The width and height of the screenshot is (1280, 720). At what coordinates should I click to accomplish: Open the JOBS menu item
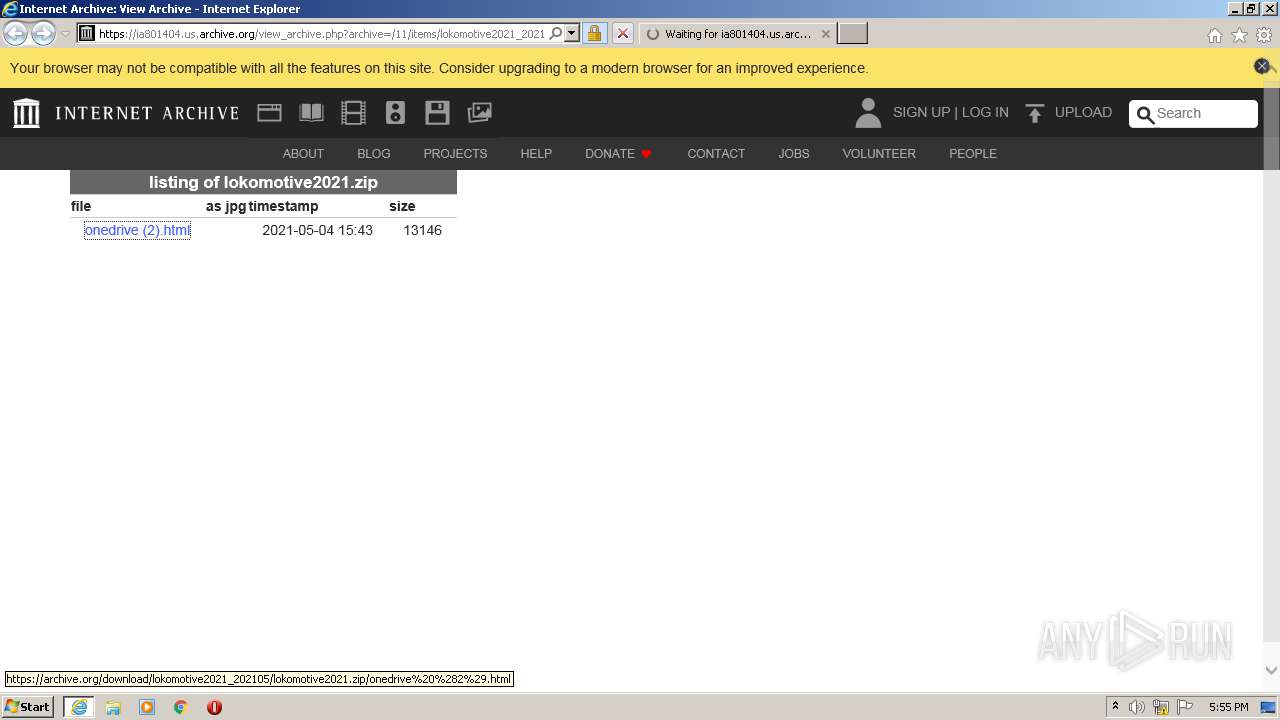(794, 153)
